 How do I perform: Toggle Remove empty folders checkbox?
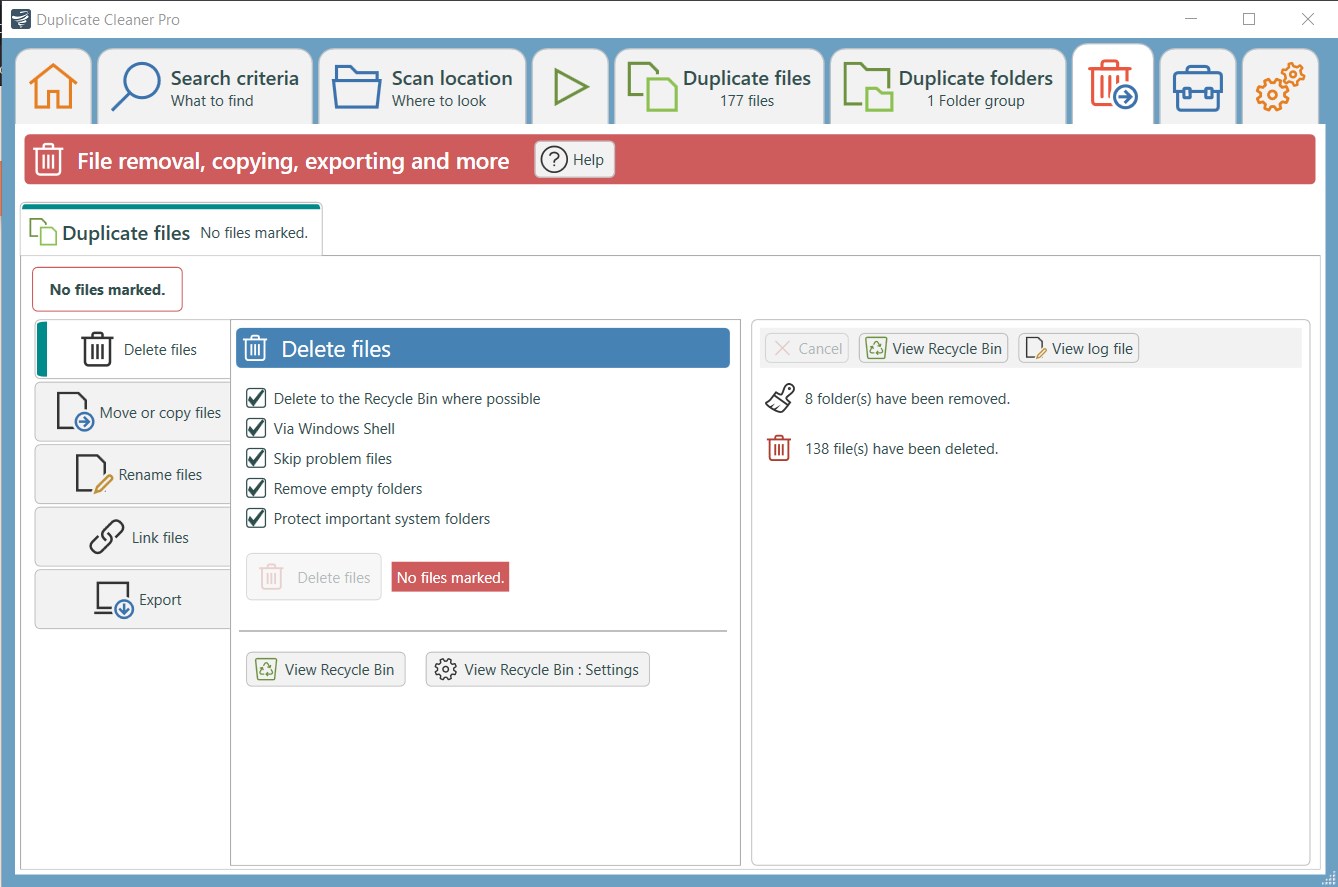[x=256, y=488]
